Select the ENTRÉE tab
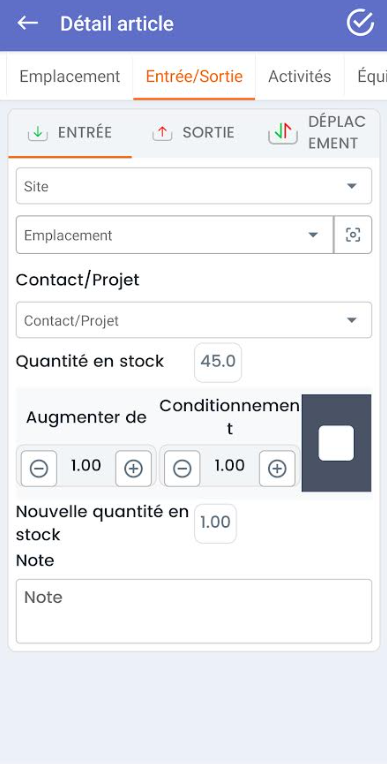Image resolution: width=387 pixels, height=764 pixels. click(x=70, y=133)
